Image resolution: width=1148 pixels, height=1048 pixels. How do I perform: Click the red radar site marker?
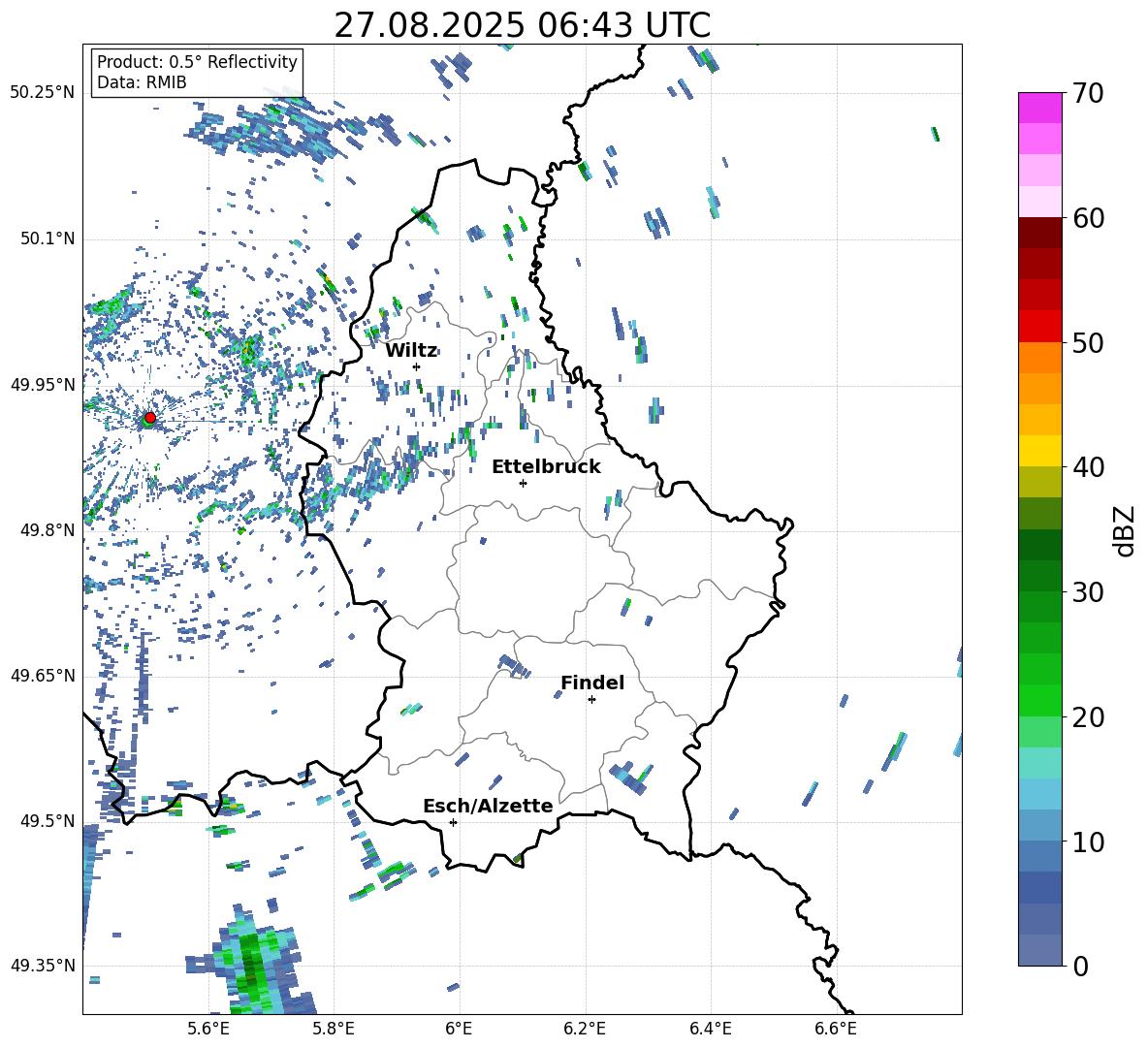click(x=150, y=418)
